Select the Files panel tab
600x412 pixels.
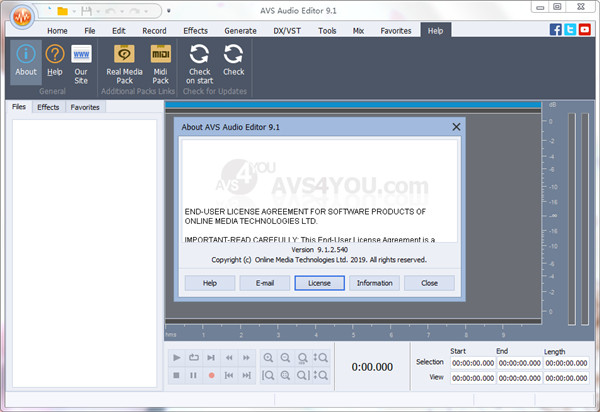pyautogui.click(x=19, y=107)
